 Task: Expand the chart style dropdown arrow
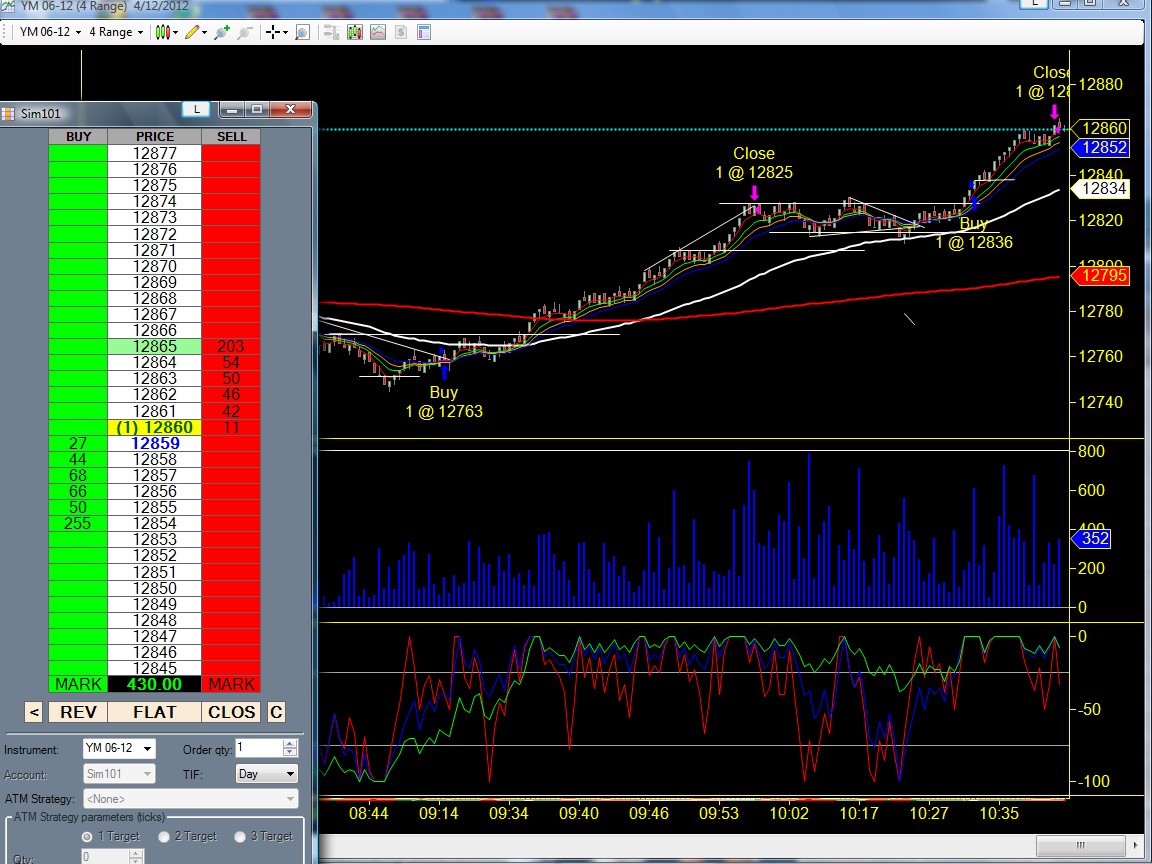click(x=176, y=33)
